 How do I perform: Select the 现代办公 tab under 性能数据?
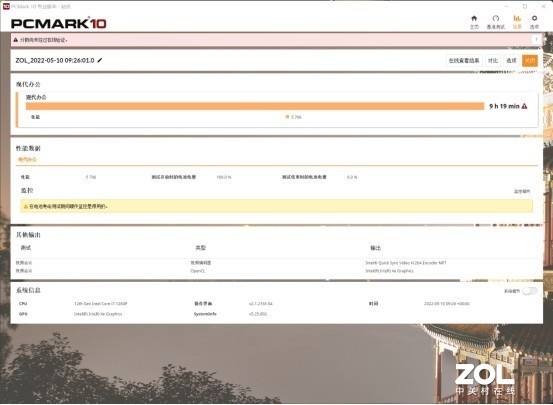click(28, 159)
